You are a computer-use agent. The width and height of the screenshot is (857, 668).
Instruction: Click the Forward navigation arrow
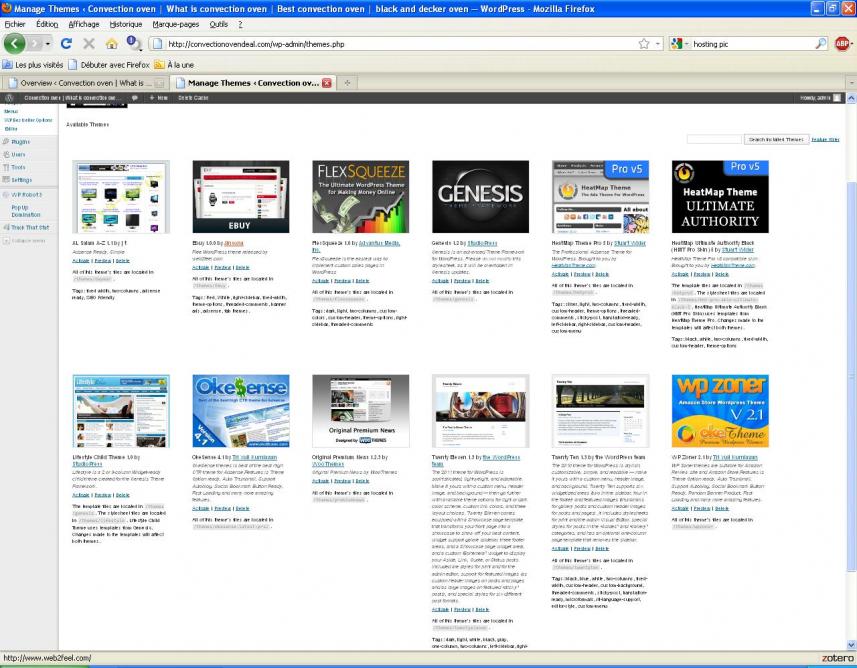36,44
